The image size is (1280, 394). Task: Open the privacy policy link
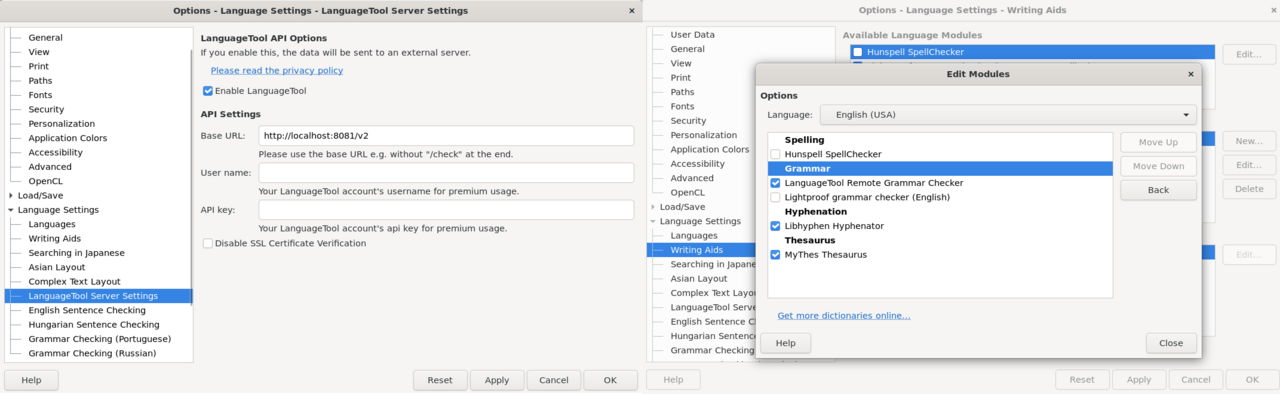[x=277, y=71]
